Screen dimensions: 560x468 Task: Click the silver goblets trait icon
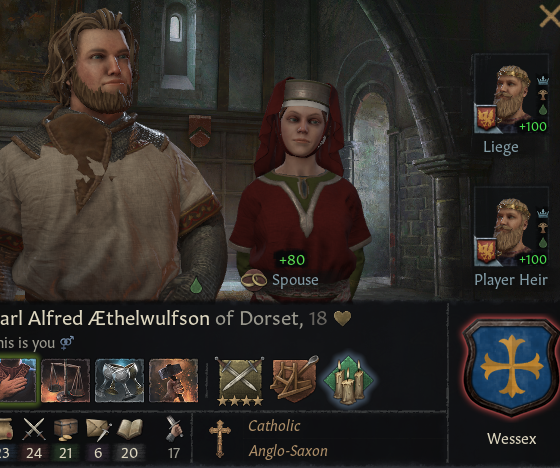pyautogui.click(x=119, y=381)
